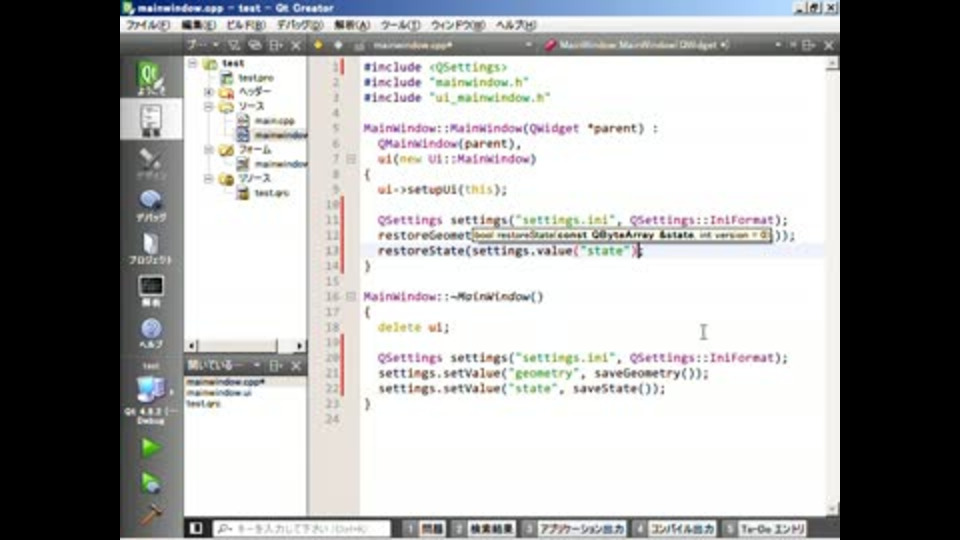Start debugging with the run-debug icon

point(151,482)
